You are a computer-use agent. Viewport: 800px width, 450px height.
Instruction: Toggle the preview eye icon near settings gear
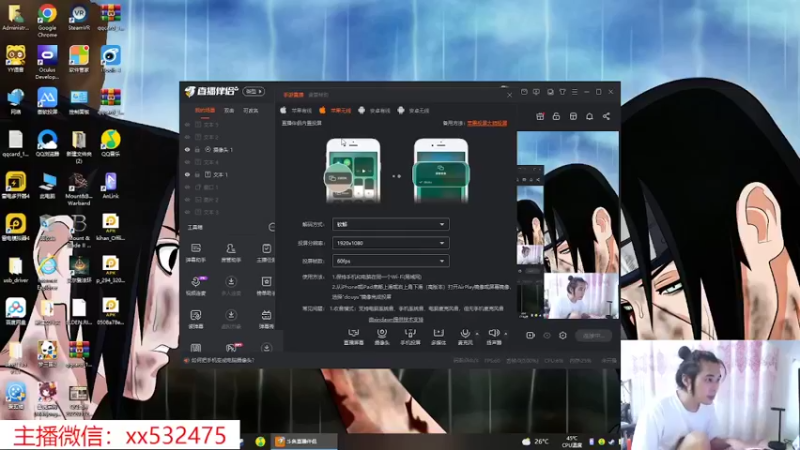(x=547, y=335)
